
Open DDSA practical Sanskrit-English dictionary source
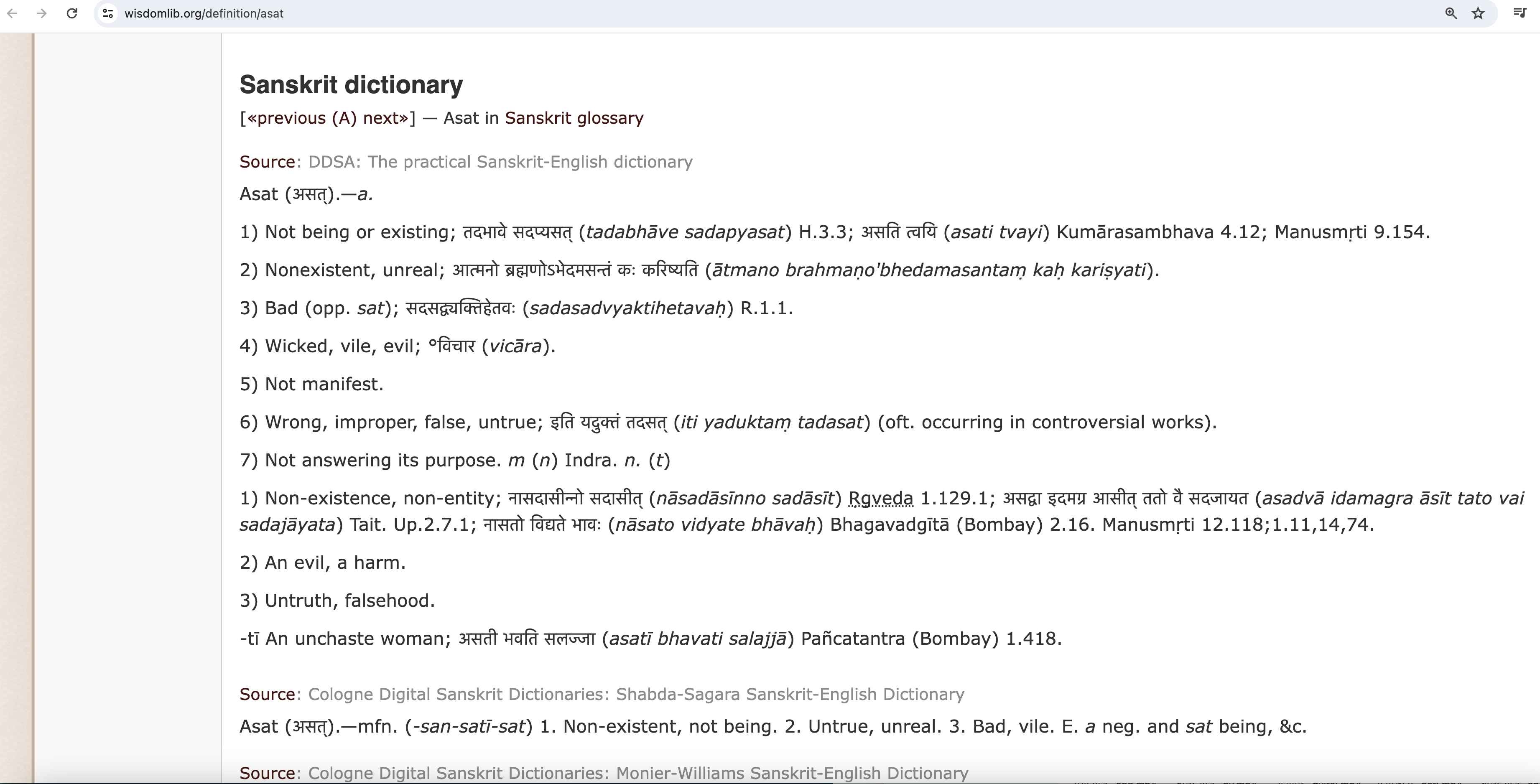click(x=500, y=162)
